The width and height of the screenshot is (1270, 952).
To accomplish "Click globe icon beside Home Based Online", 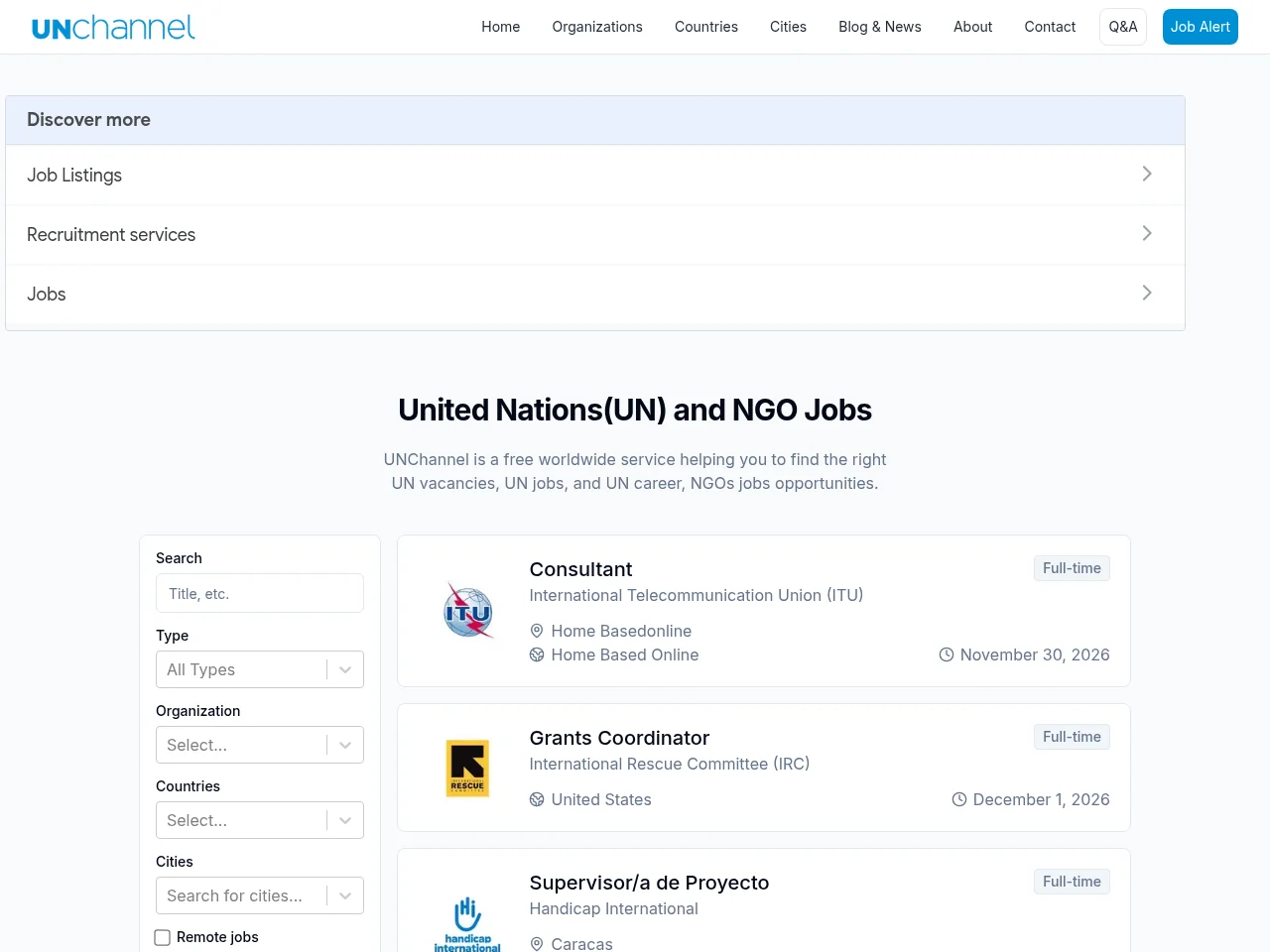I will (537, 654).
